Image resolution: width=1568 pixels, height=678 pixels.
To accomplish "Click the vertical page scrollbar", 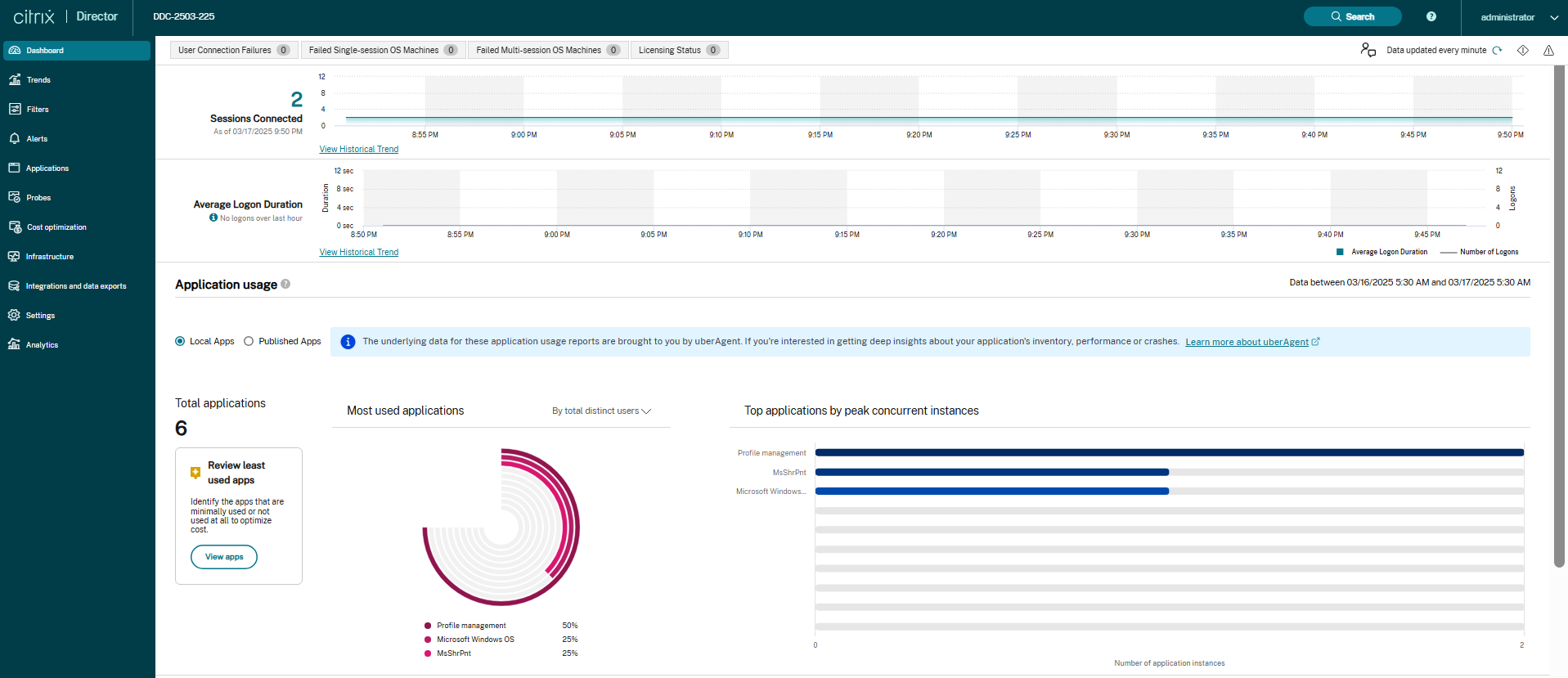I will pos(1559,327).
